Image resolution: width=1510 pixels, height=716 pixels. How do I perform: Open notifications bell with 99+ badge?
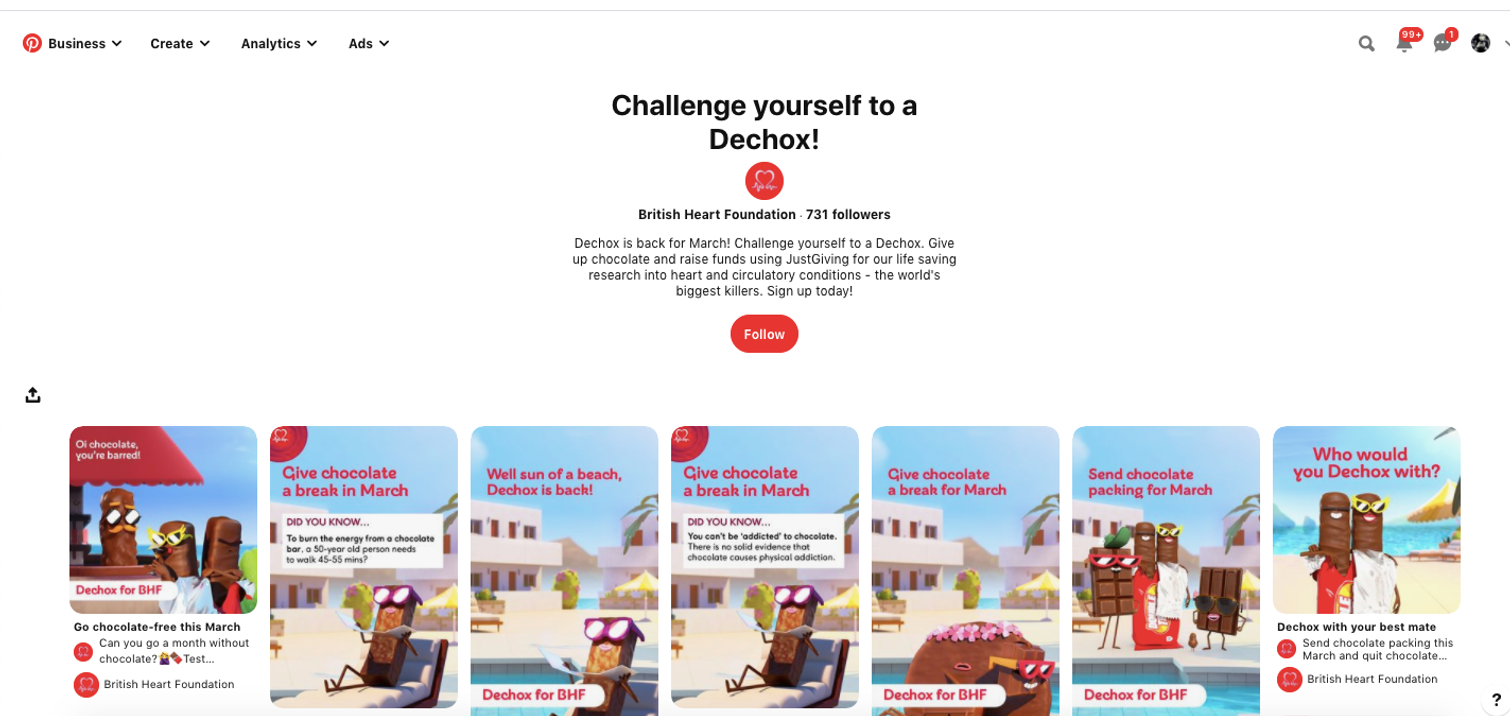(x=1405, y=43)
